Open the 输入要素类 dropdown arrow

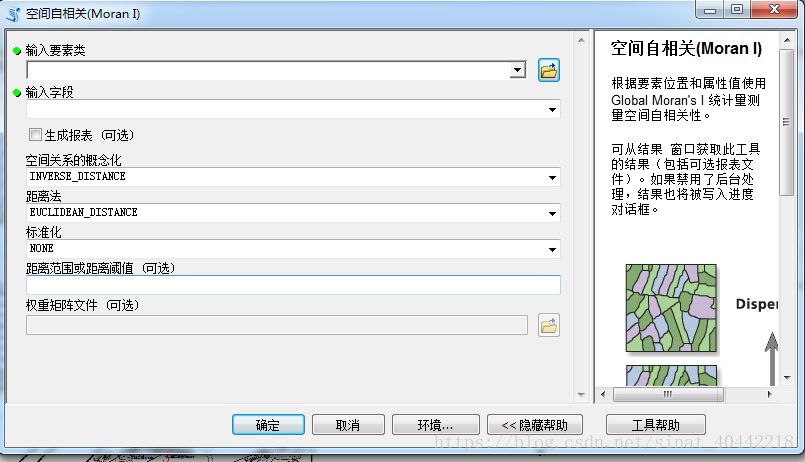[x=518, y=70]
